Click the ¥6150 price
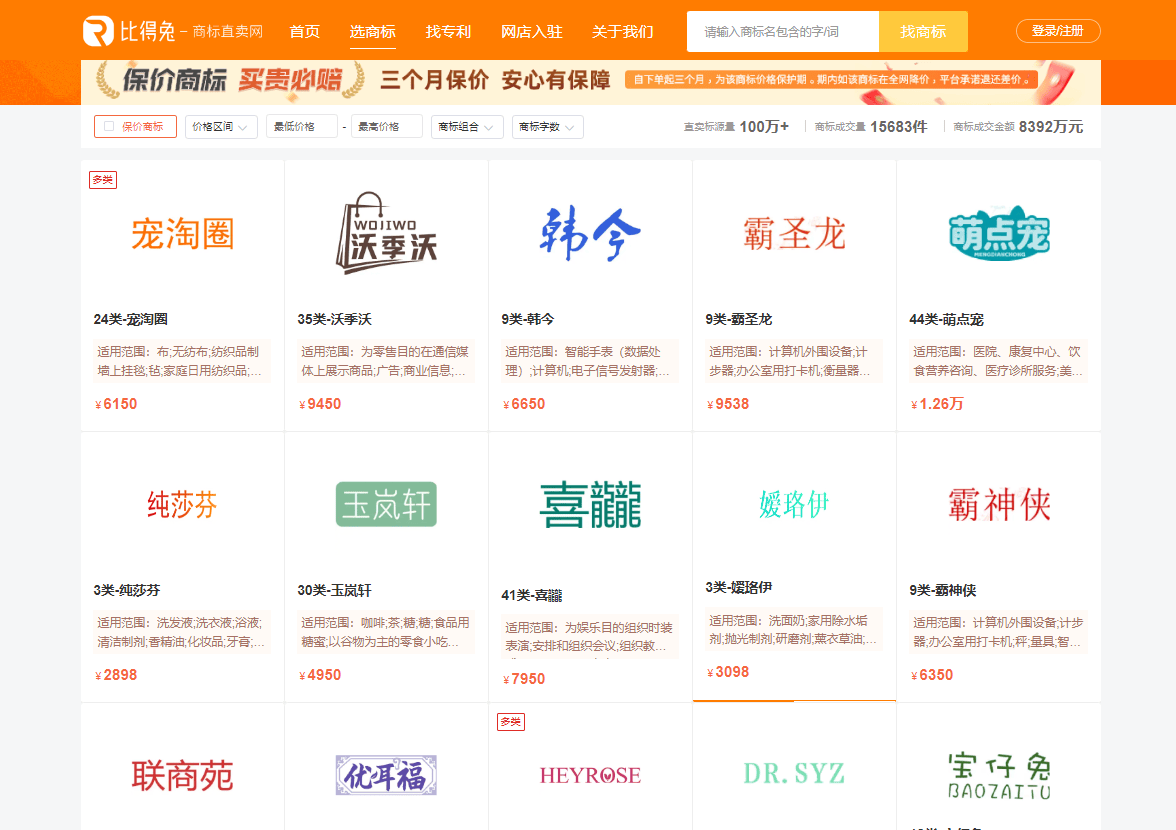This screenshot has height=830, width=1176. [x=116, y=404]
